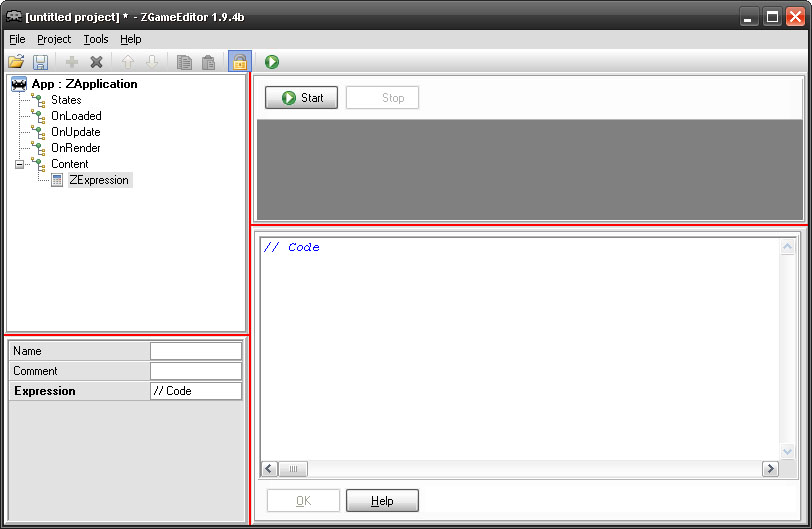Screen dimensions: 812x529
Task: Click the Comment property input field
Action: tap(196, 371)
